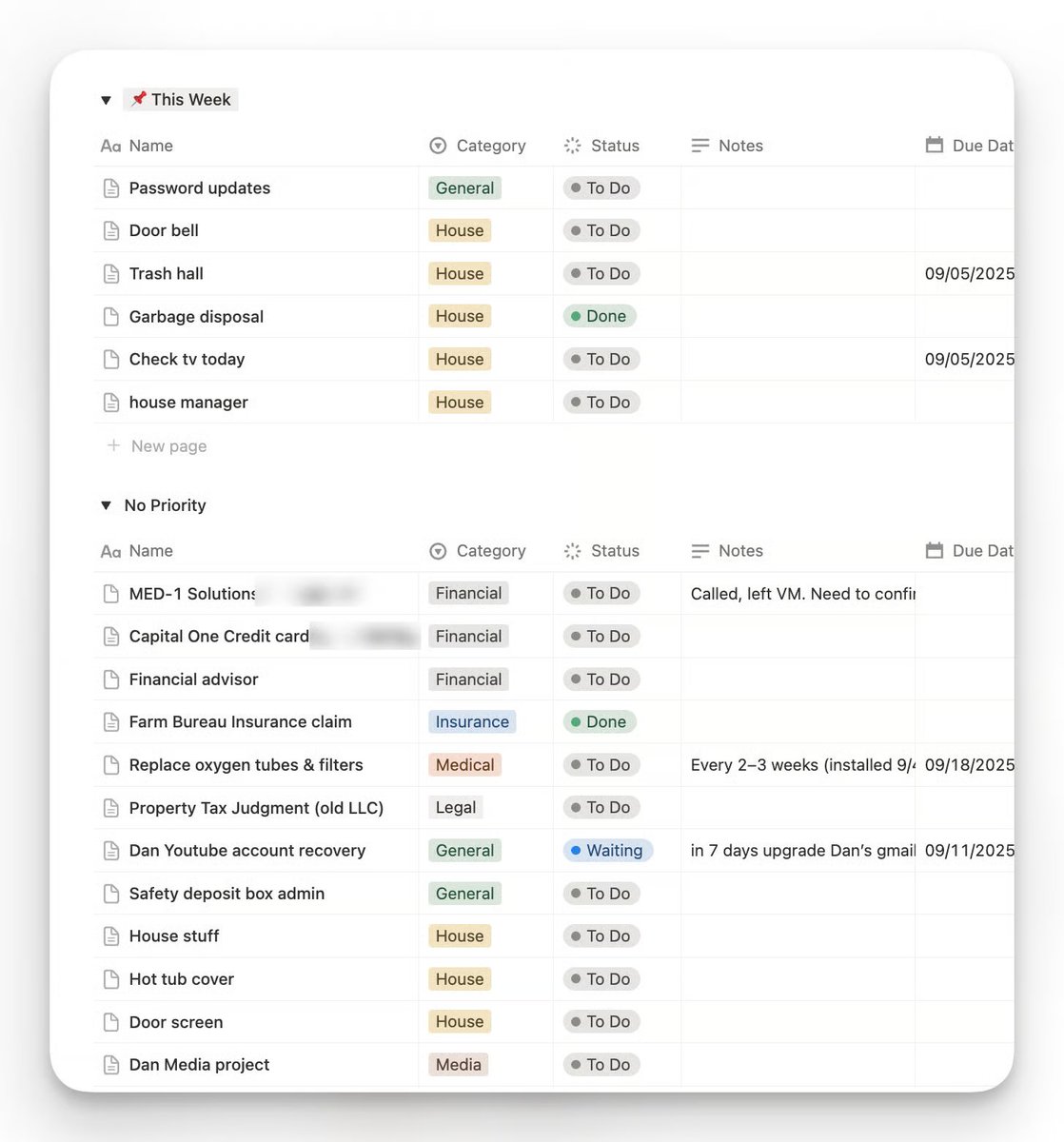Edit the 09/05/2025 due date on Check tv today
Image resolution: width=1064 pixels, height=1142 pixels.
(x=969, y=360)
